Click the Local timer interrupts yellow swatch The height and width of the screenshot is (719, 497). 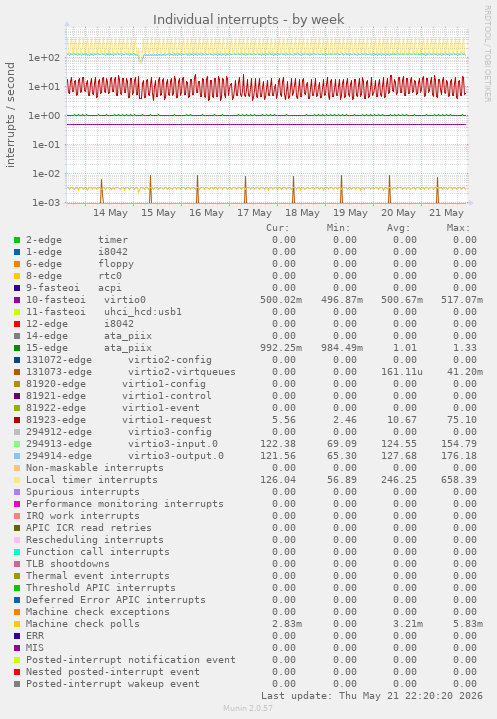pyautogui.click(x=17, y=480)
